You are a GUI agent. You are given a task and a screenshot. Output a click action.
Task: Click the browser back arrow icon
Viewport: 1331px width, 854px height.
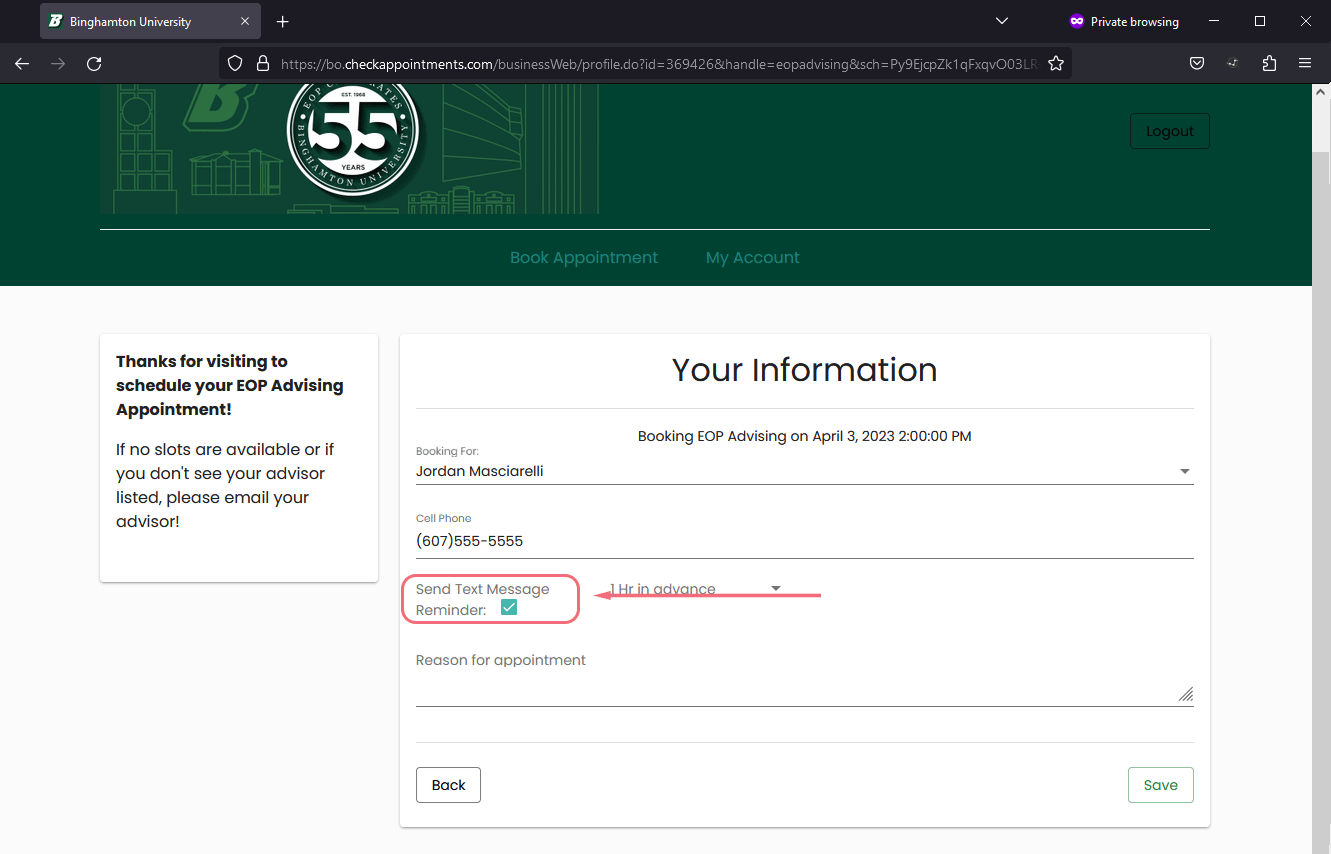(22, 63)
